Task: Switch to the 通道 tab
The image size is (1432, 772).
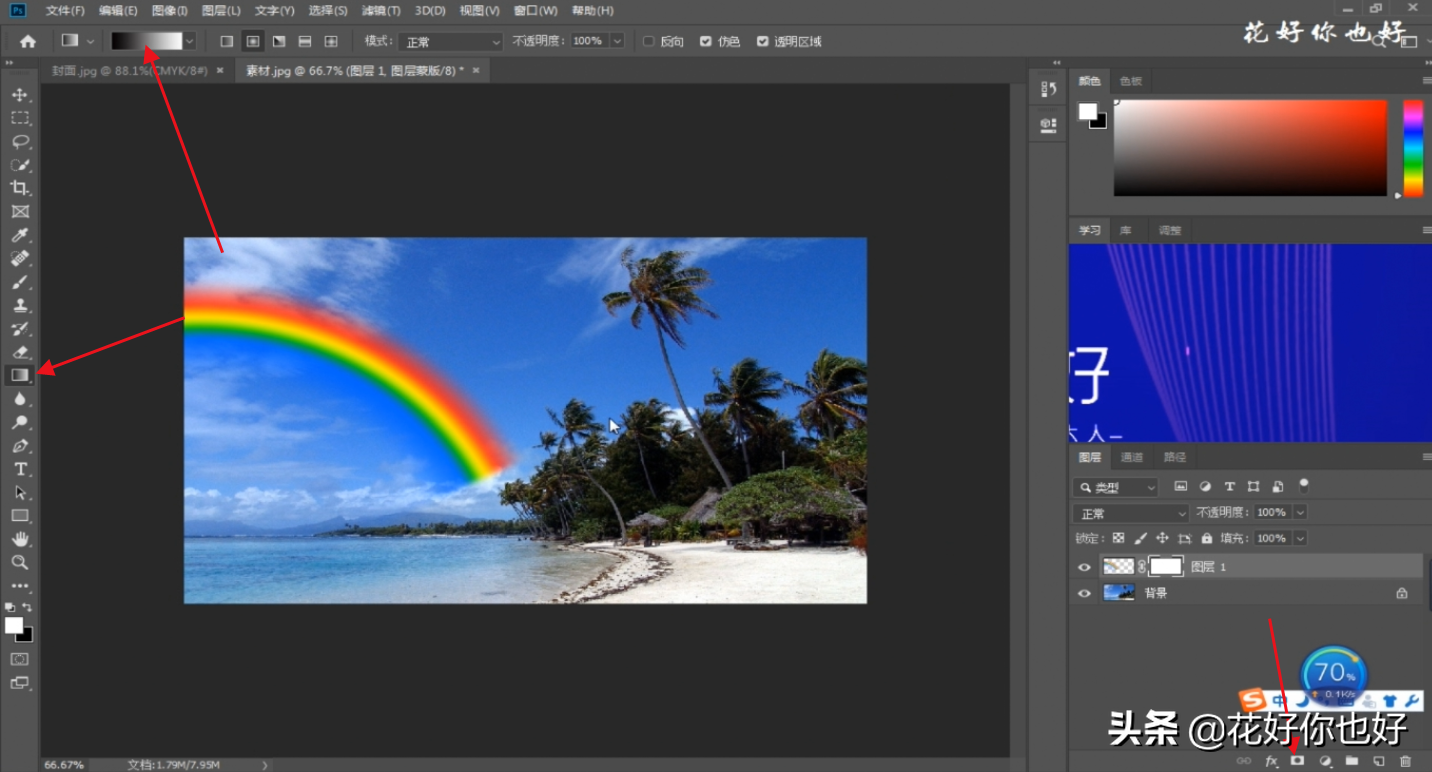Action: (x=1132, y=457)
